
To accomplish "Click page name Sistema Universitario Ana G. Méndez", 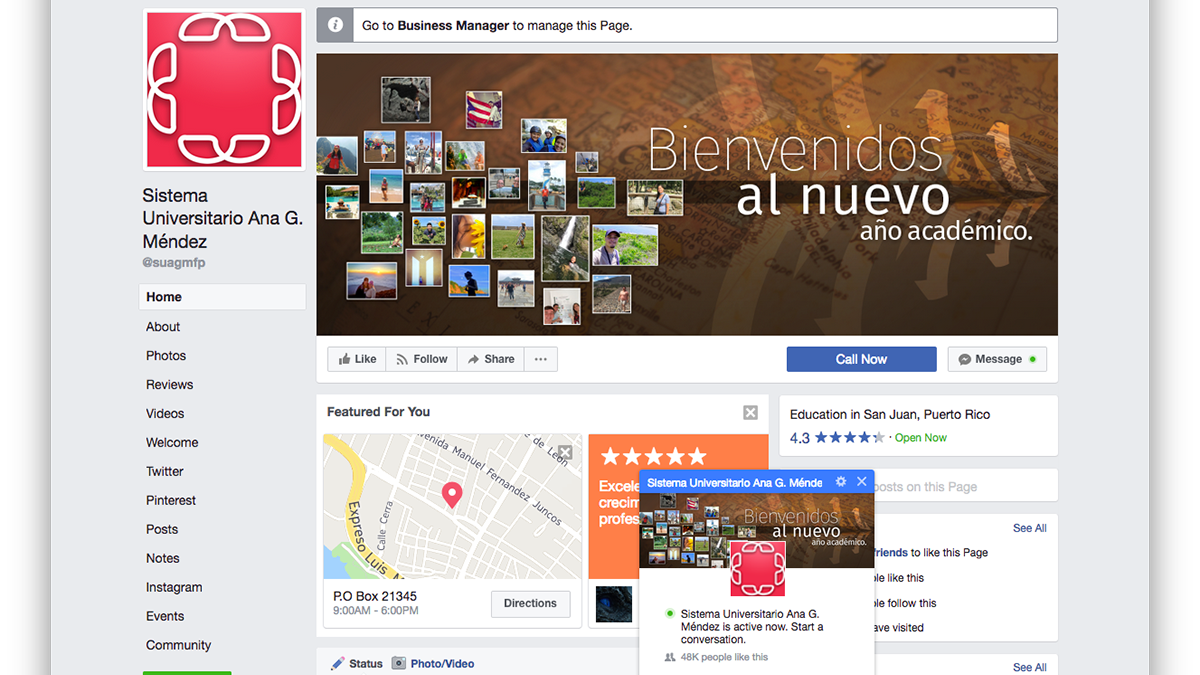I will (x=223, y=218).
